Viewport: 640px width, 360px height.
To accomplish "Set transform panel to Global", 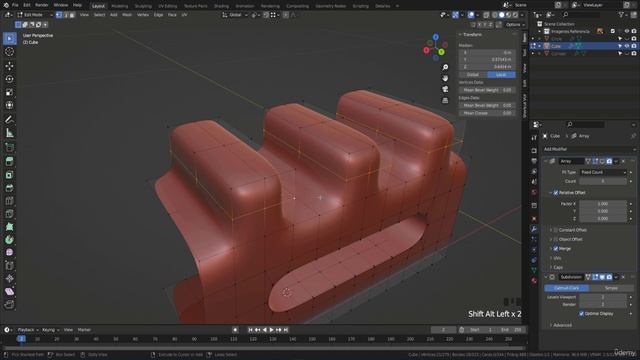I will coord(473,75).
